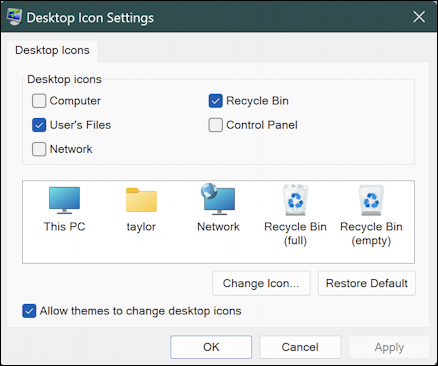Enable the Computer checkbox
This screenshot has width=438, height=366.
coord(39,101)
